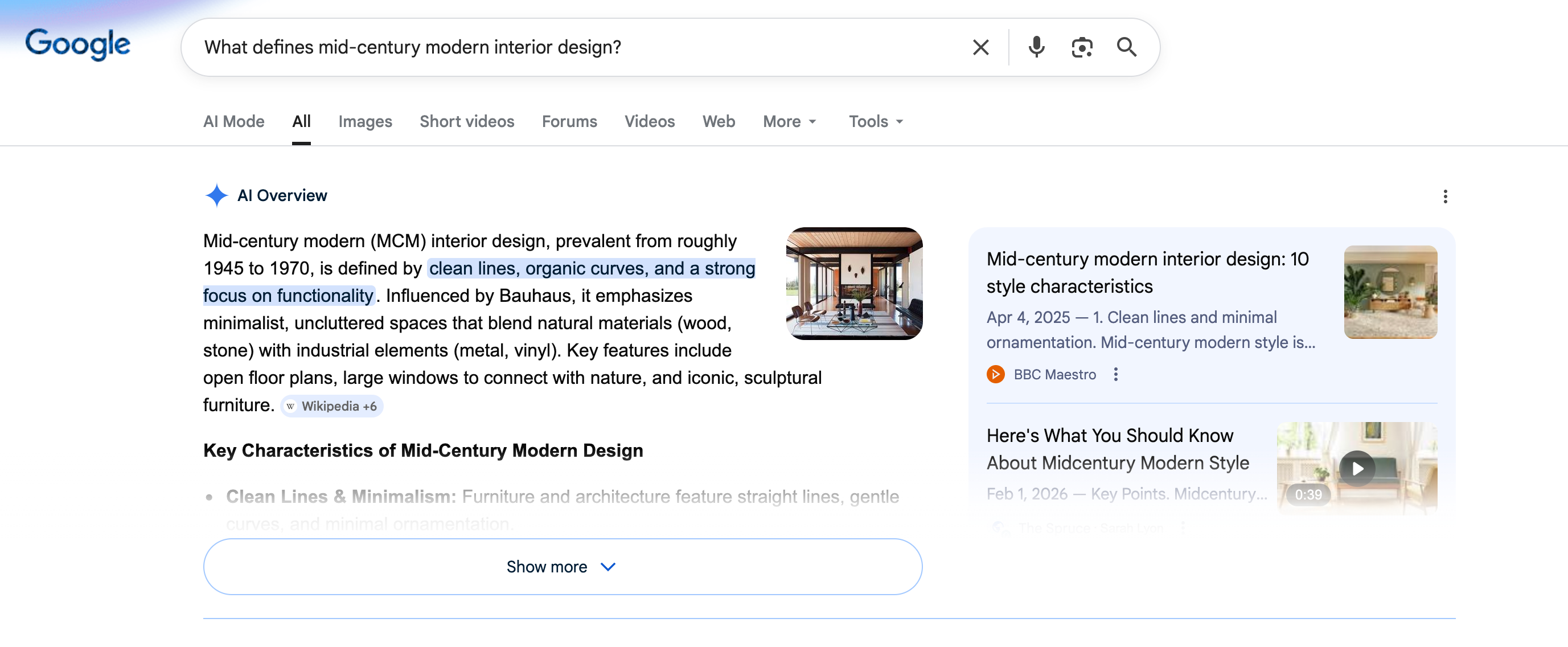Image resolution: width=1568 pixels, height=647 pixels.
Task: Click the Google logo
Action: click(77, 44)
